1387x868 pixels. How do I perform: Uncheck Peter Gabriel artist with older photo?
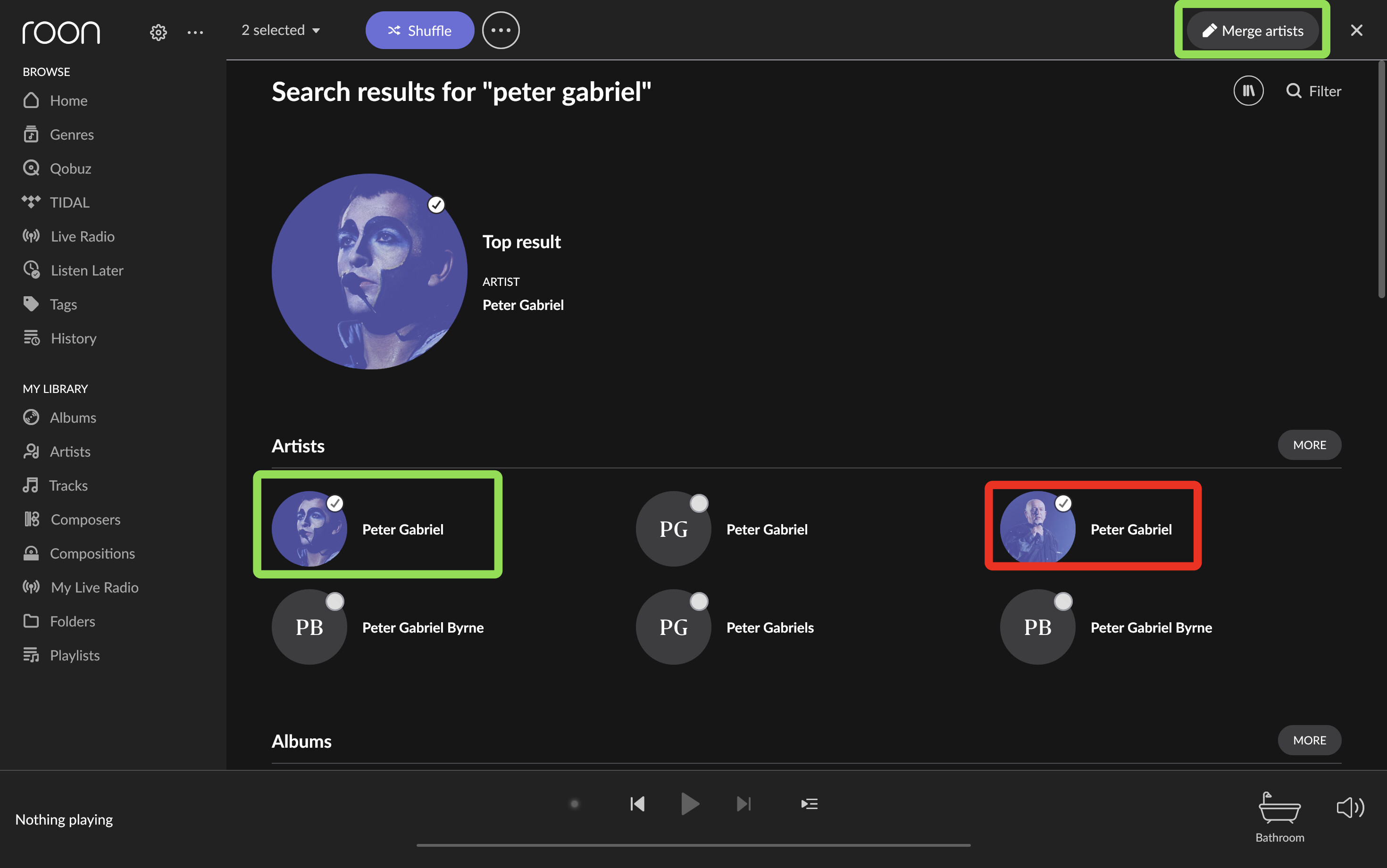[x=1062, y=503]
